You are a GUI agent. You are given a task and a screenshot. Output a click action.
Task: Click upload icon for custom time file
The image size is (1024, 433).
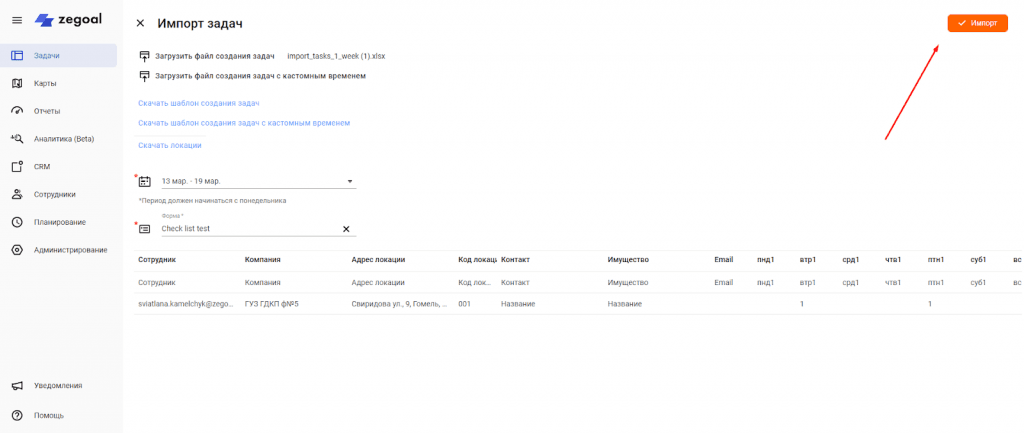pyautogui.click(x=145, y=76)
